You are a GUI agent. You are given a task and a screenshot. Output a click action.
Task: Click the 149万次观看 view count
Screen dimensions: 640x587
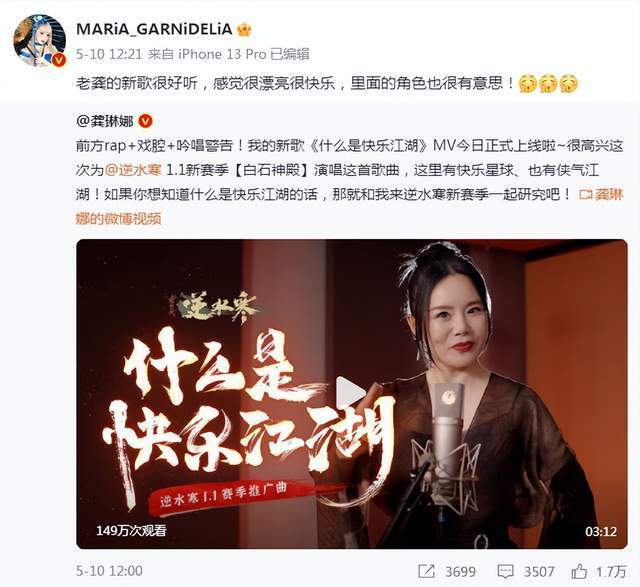point(131,531)
